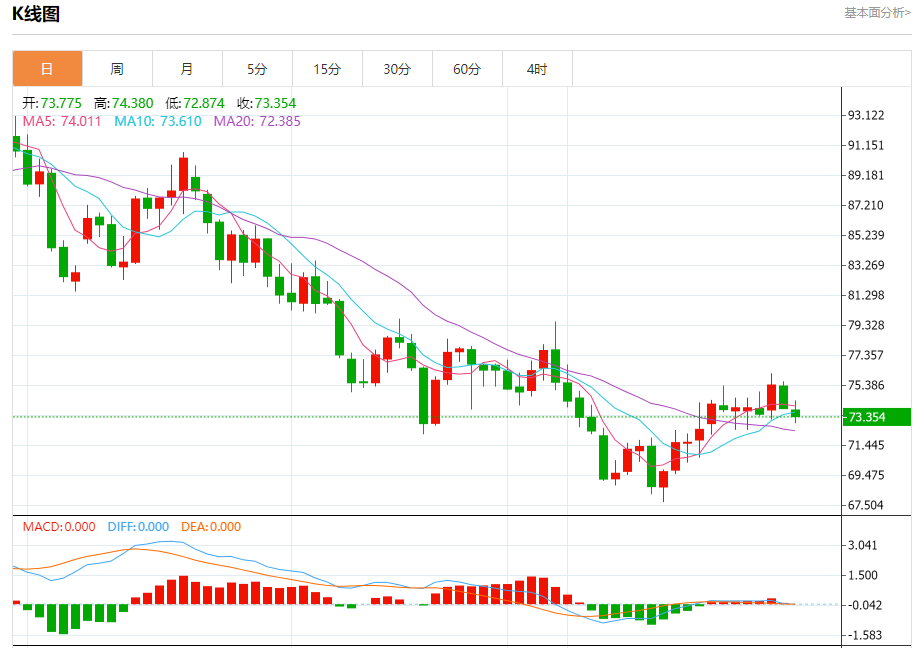
Task: Open the 4时 interval tab
Action: [x=537, y=69]
